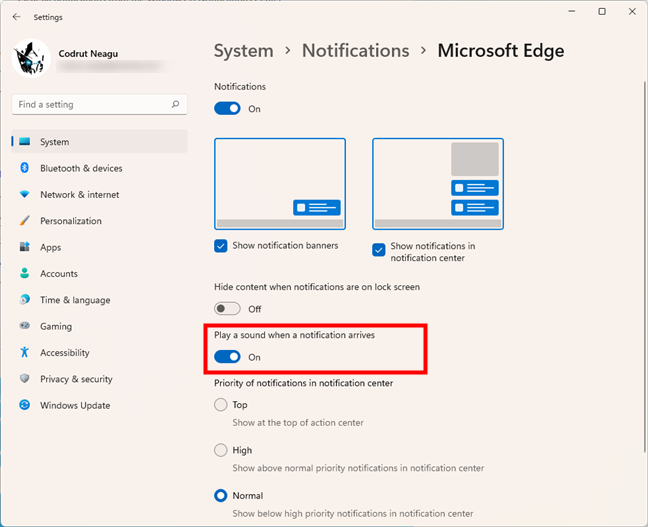
Task: Turn off Play a sound toggle
Action: tap(227, 357)
